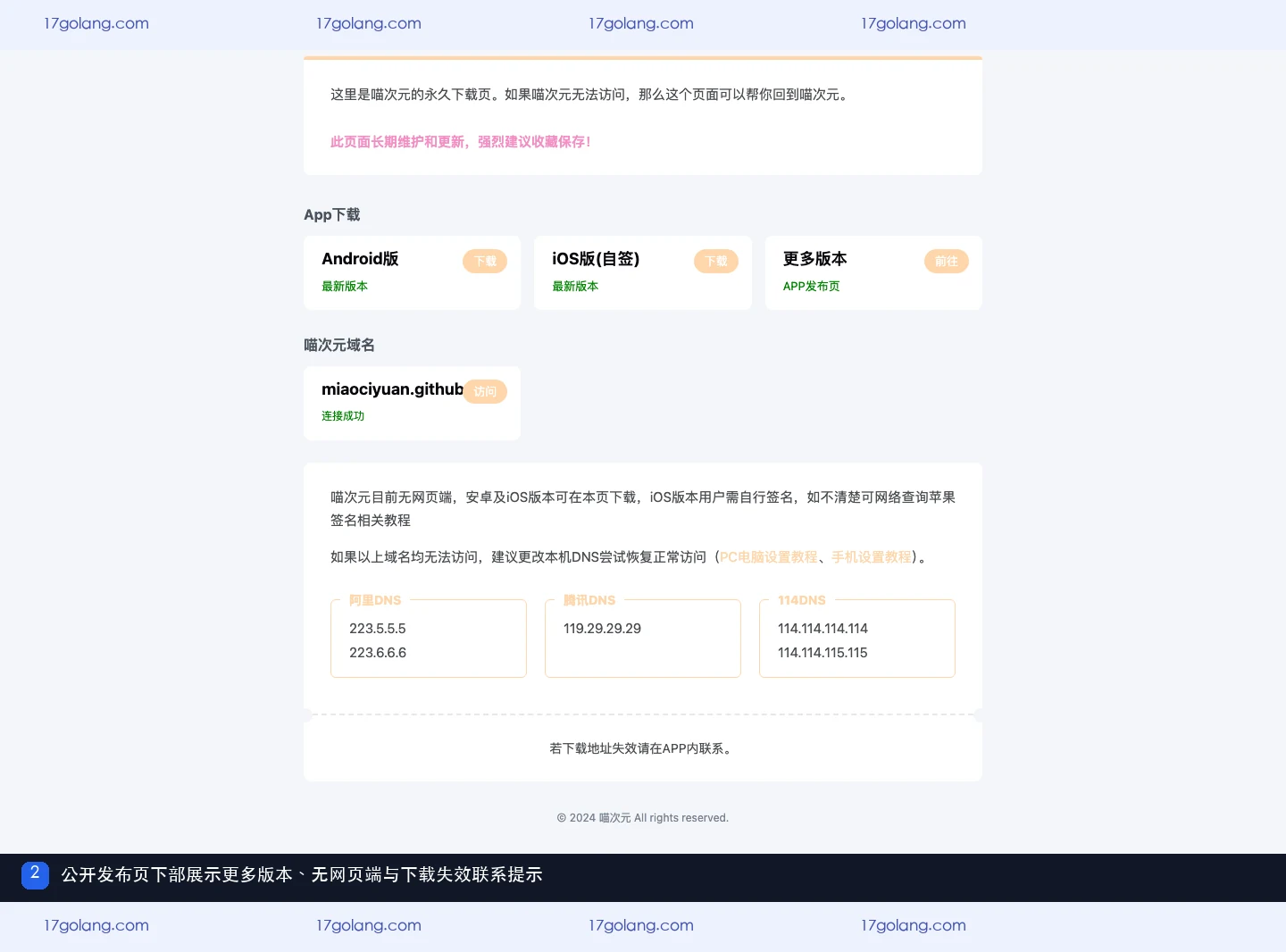
Task: Select the 119.29.29.29 DNS address
Action: coord(603,629)
